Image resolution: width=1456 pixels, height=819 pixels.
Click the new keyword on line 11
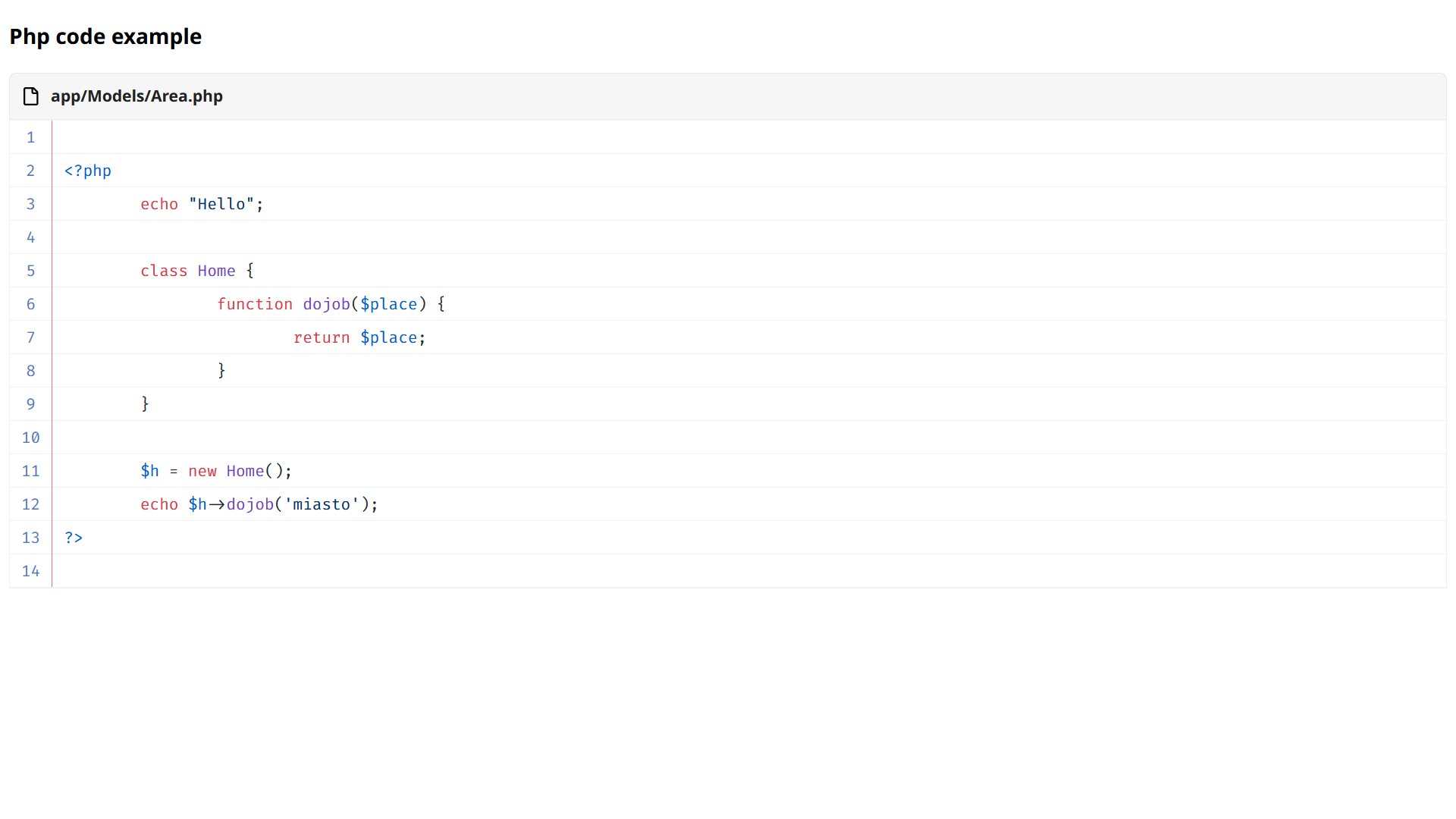click(x=202, y=471)
